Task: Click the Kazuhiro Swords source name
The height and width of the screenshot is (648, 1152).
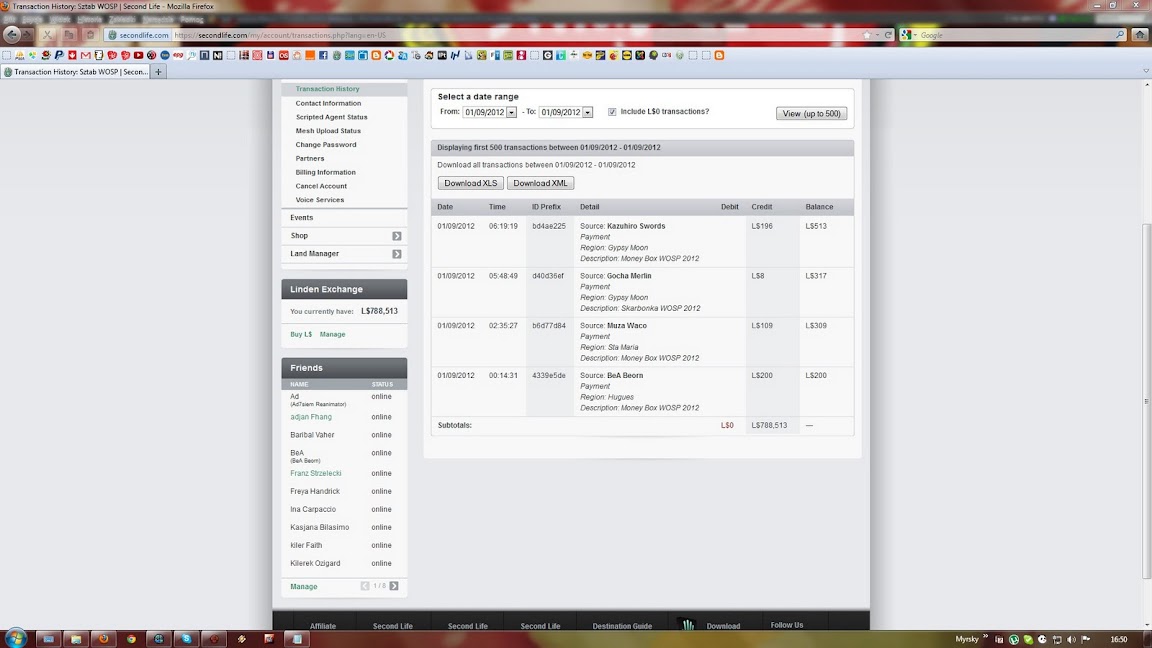Action: point(636,226)
